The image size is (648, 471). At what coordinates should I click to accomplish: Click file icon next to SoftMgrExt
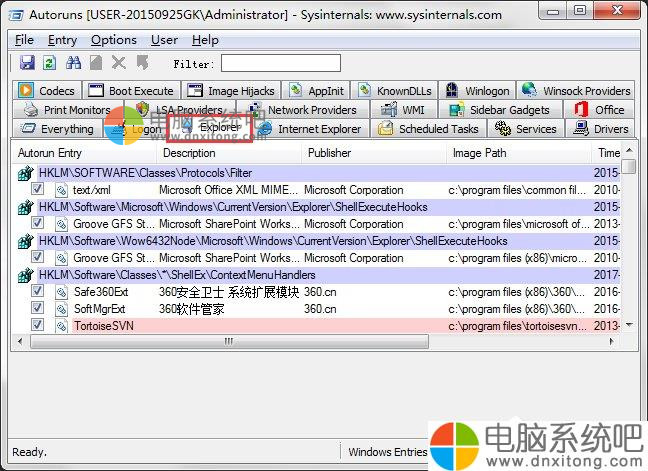tap(62, 309)
